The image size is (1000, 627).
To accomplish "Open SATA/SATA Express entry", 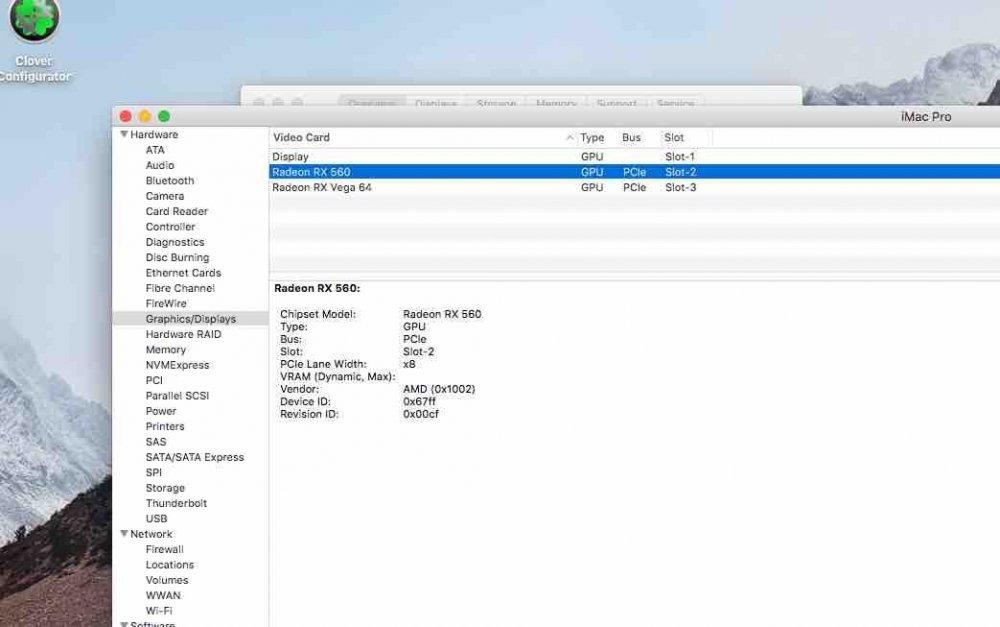I will [195, 457].
